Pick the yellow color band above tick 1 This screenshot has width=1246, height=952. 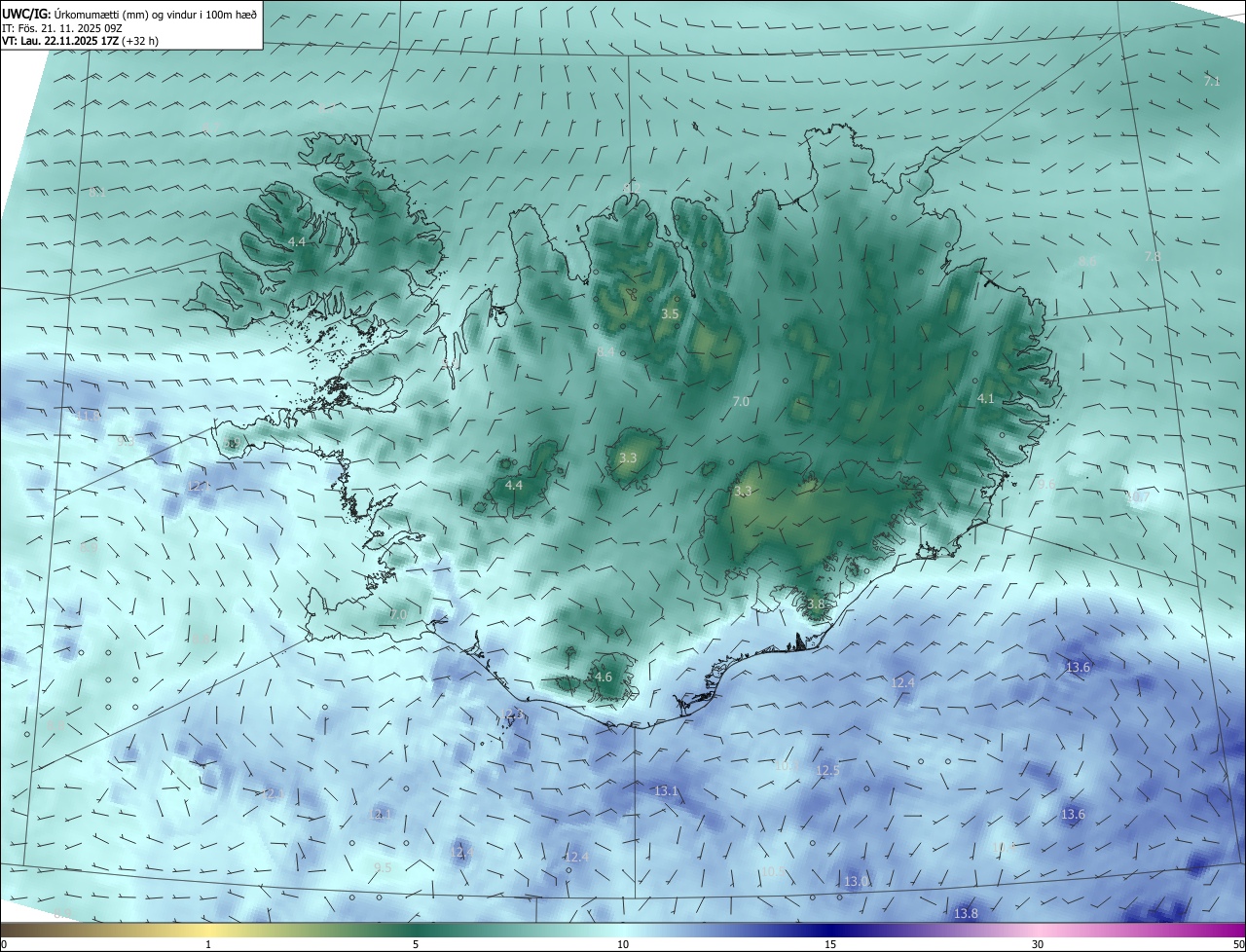click(208, 930)
